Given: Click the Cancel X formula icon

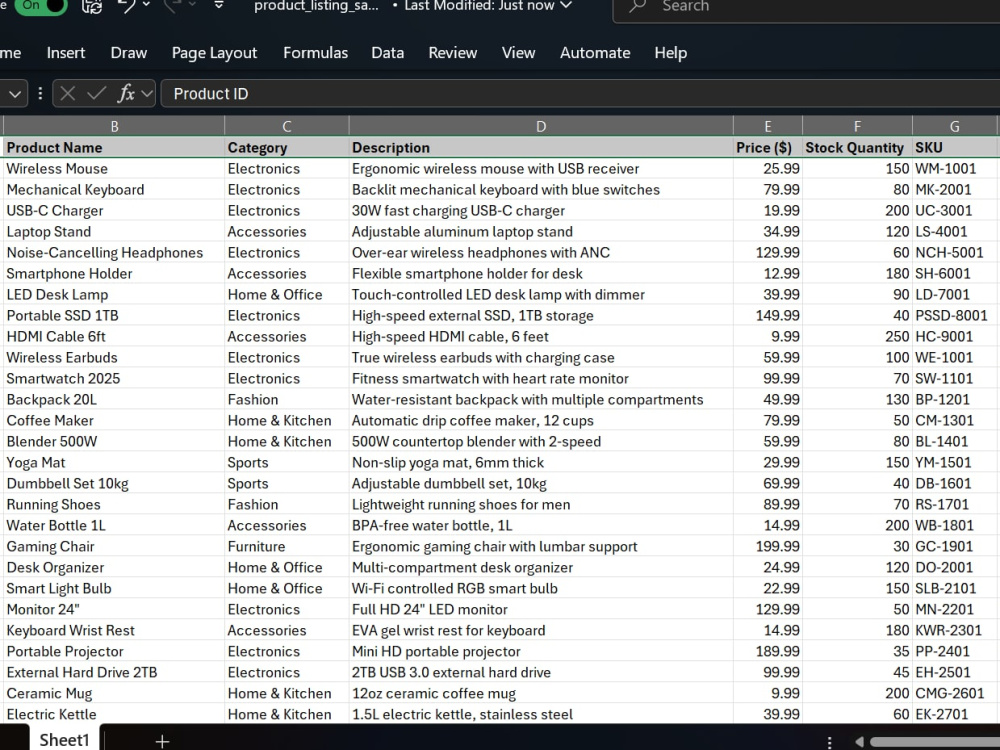Looking at the screenshot, I should [68, 94].
